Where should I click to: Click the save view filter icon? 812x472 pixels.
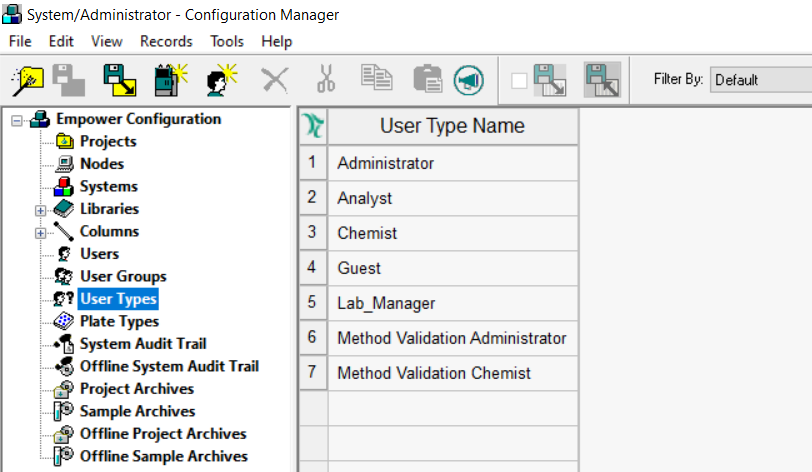tap(550, 80)
